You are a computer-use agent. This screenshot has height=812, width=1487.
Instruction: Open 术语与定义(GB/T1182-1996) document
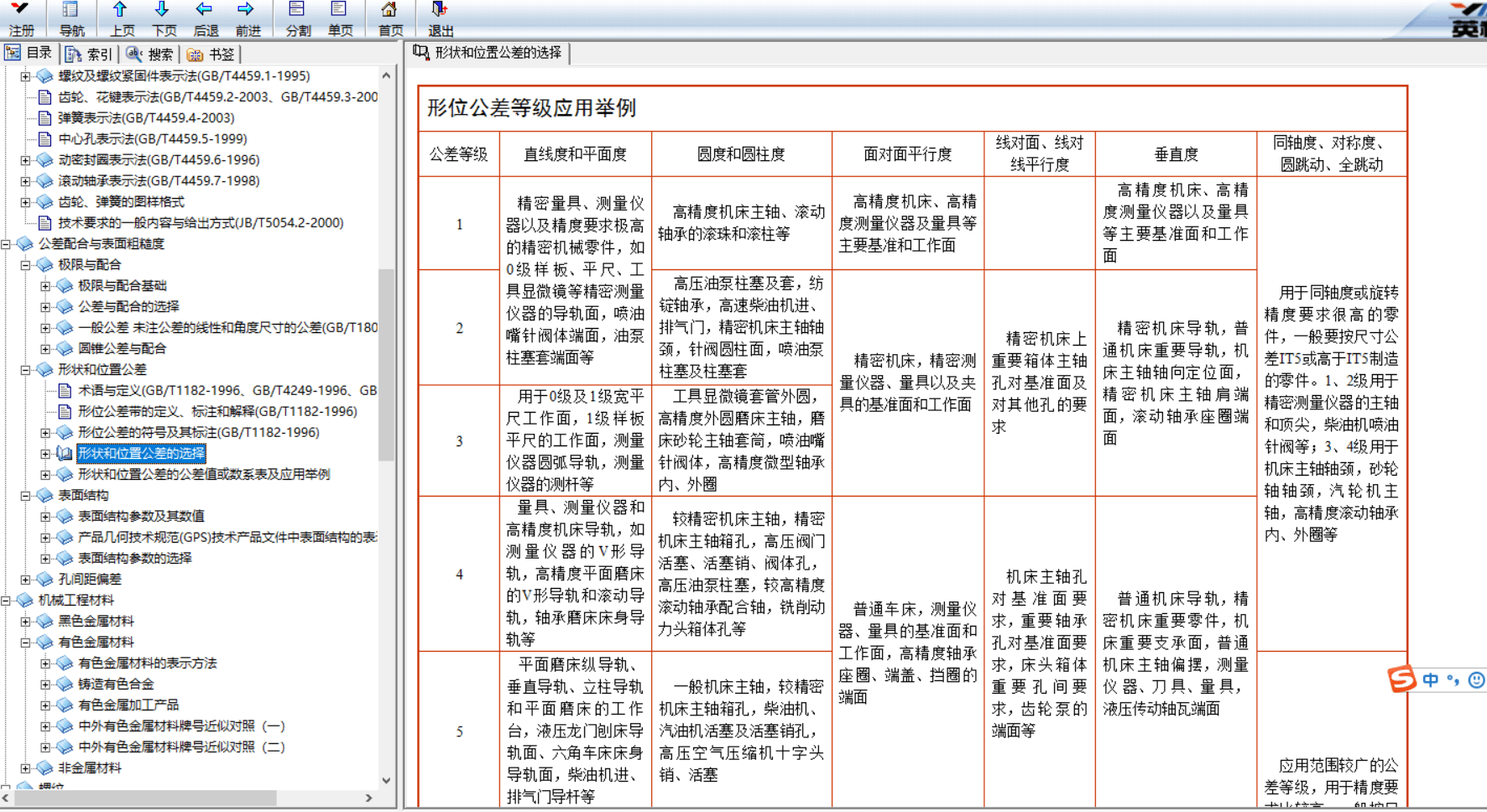pos(227,391)
